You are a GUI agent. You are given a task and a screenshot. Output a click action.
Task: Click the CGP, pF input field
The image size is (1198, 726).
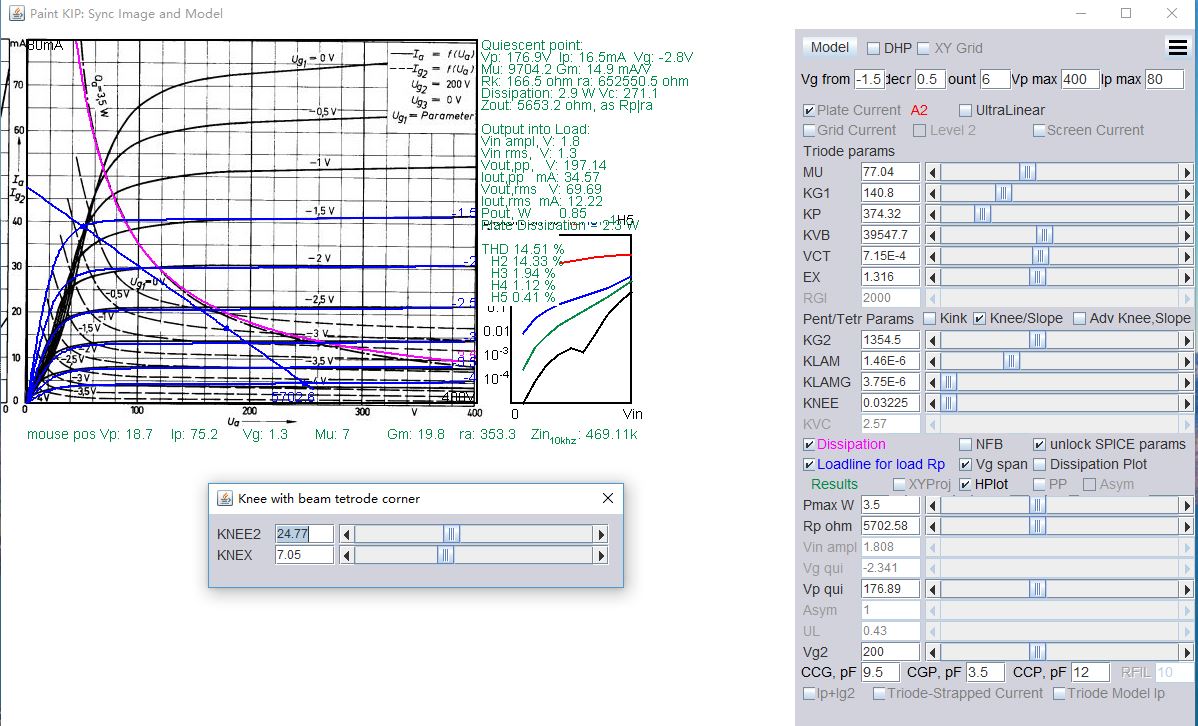[985, 672]
